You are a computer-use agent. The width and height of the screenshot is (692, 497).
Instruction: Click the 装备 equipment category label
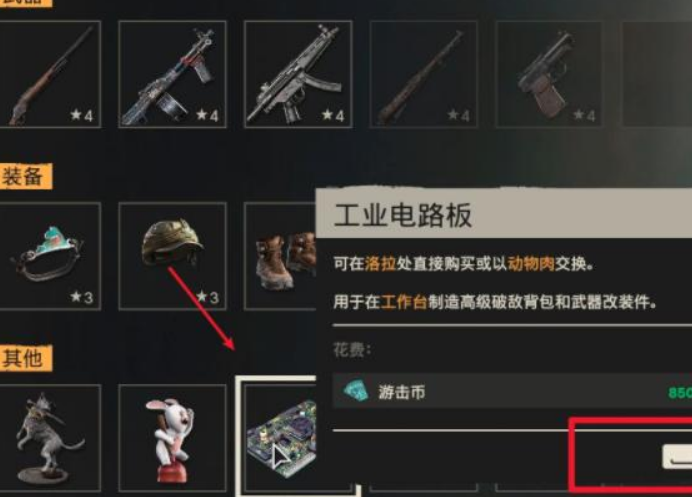(x=24, y=177)
